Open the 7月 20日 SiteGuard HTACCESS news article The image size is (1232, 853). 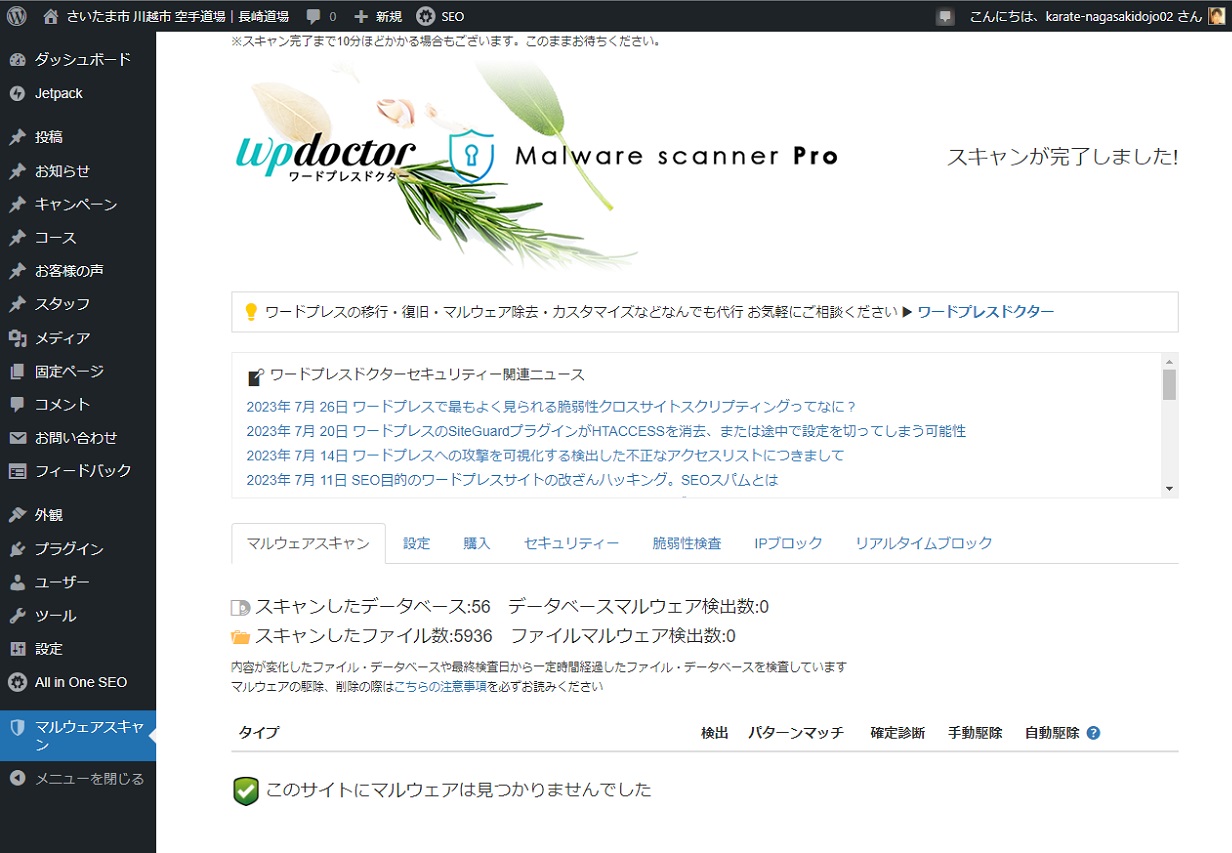(x=606, y=431)
